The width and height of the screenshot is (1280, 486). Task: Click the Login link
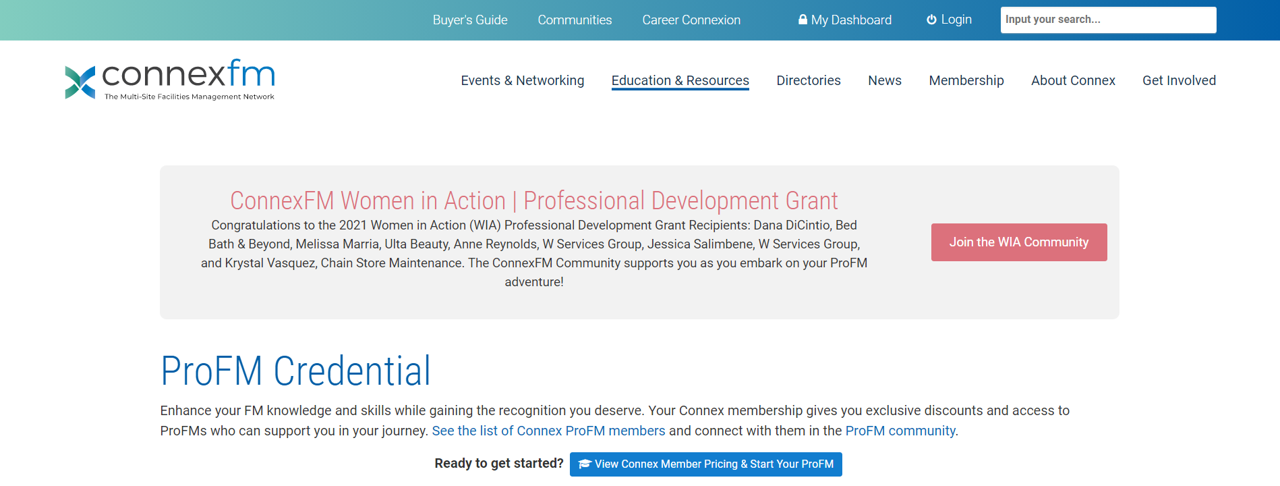pyautogui.click(x=949, y=20)
